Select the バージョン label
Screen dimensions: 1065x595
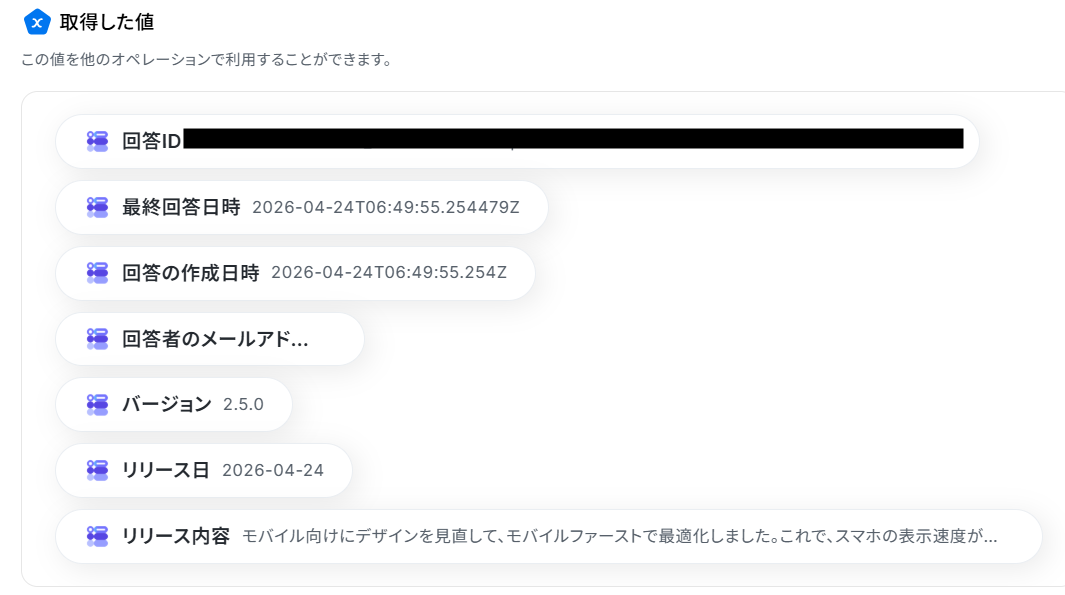coord(166,405)
